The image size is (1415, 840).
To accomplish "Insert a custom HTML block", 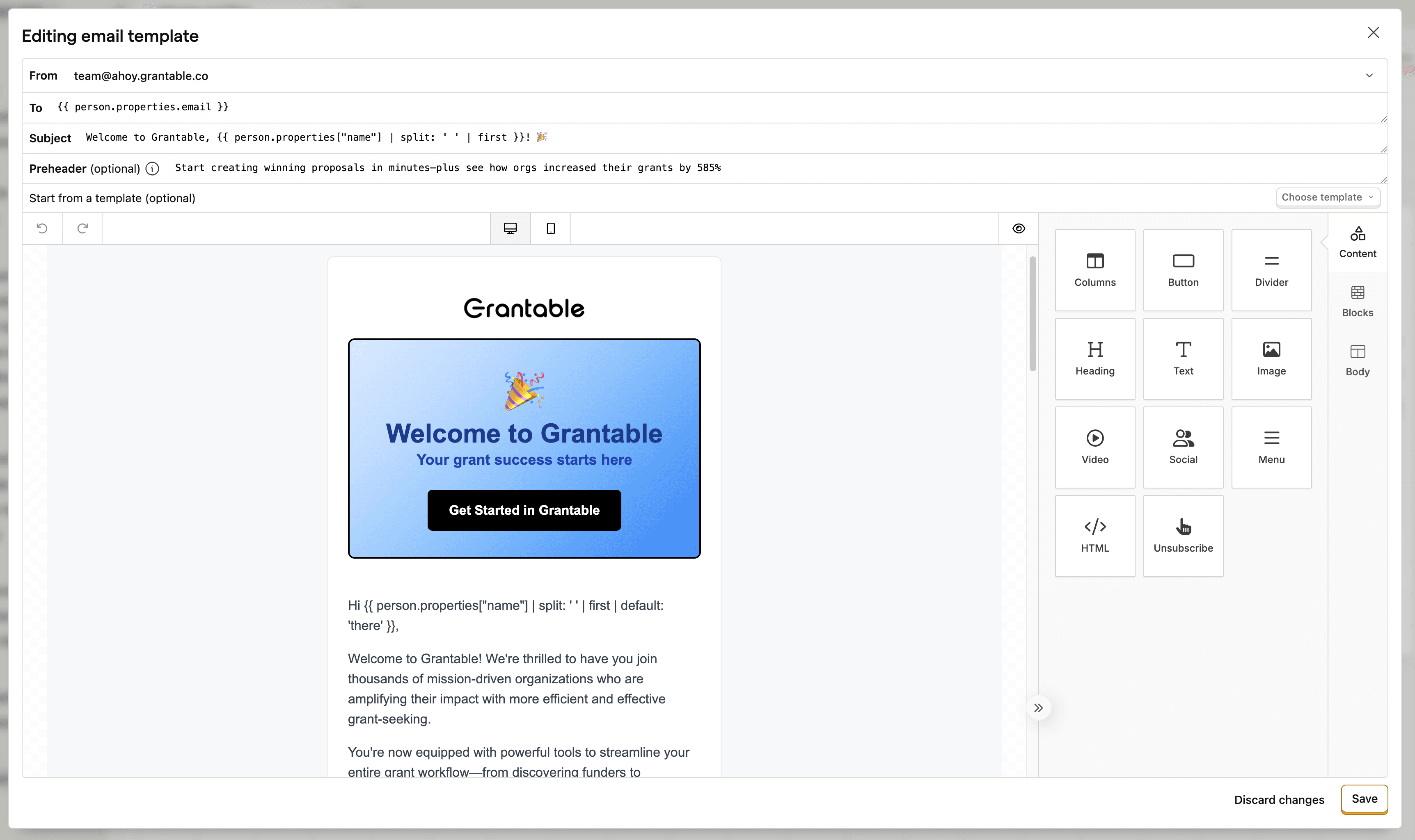I will pyautogui.click(x=1094, y=535).
